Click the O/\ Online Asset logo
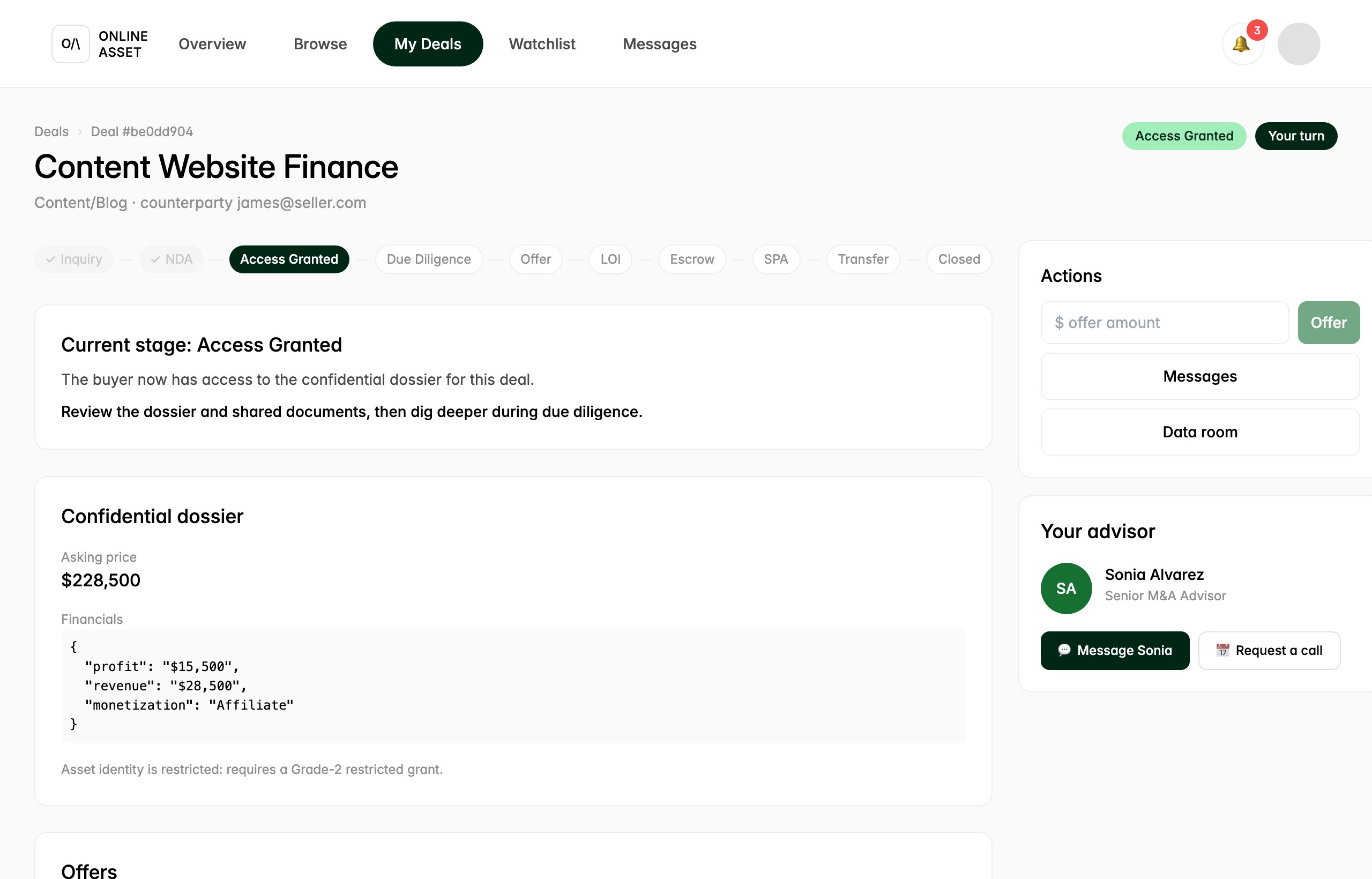Viewport: 1372px width, 879px height. pyautogui.click(x=100, y=44)
